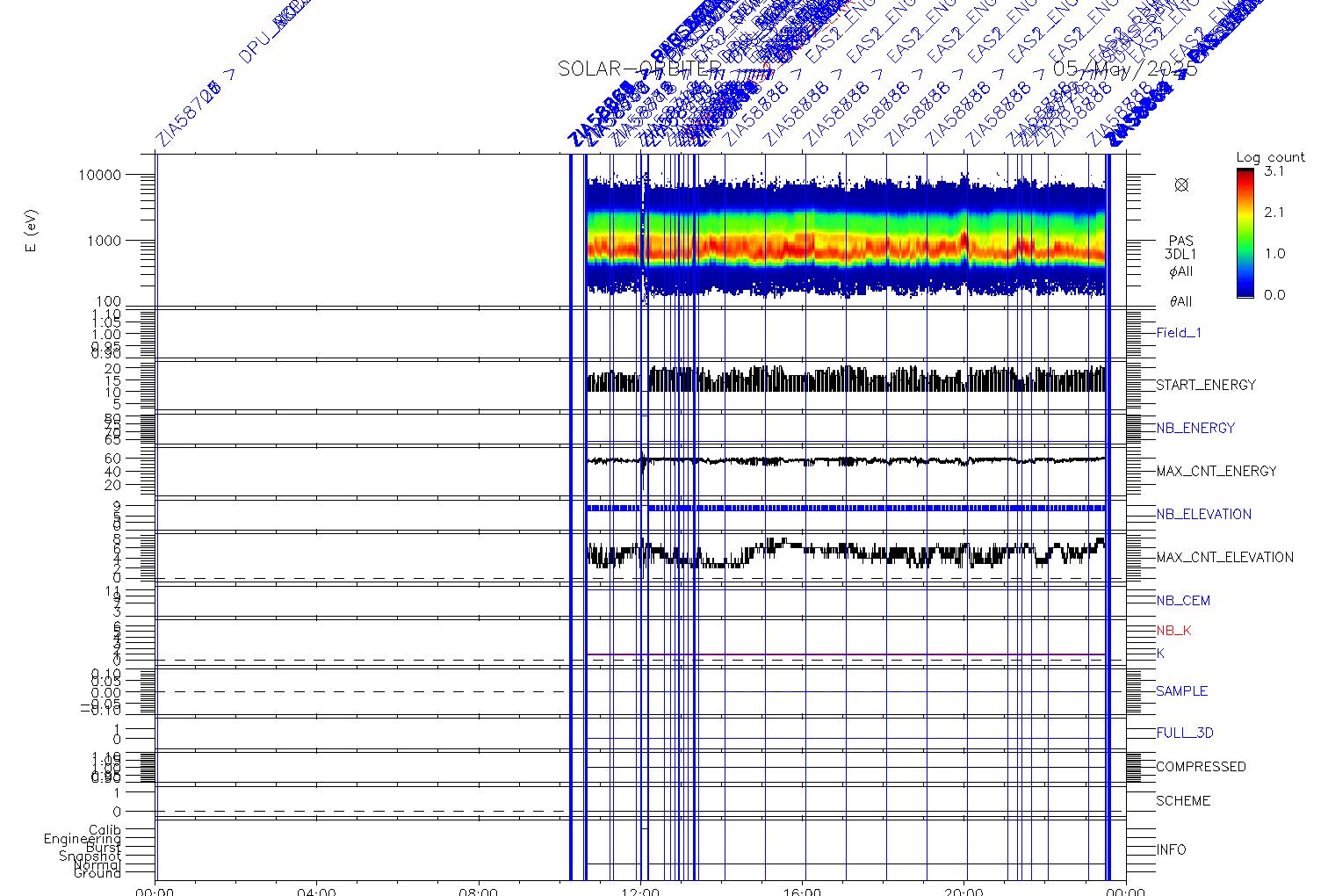Click the θAll angle label
The height and width of the screenshot is (896, 1328).
[x=1180, y=301]
